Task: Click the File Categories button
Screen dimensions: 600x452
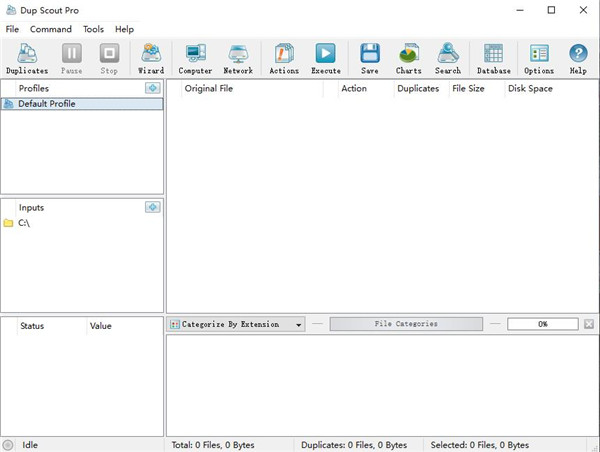Action: (x=406, y=324)
